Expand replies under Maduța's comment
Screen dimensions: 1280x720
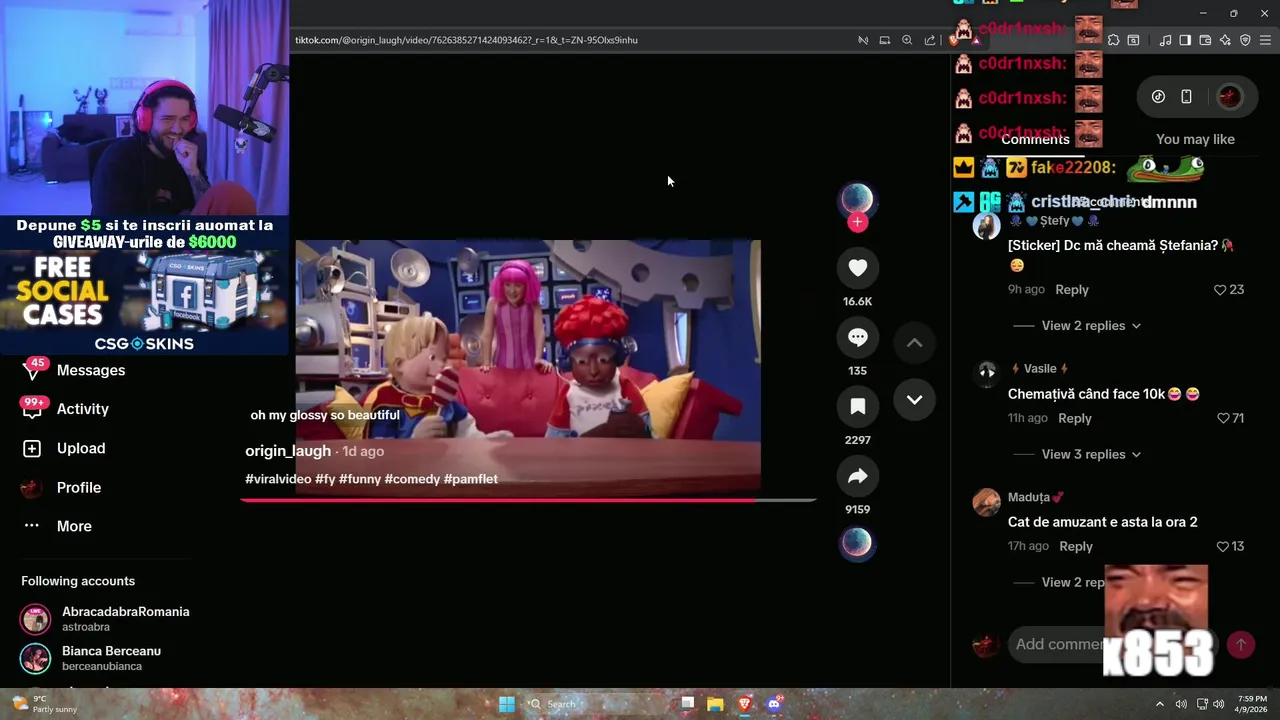[x=1073, y=582]
